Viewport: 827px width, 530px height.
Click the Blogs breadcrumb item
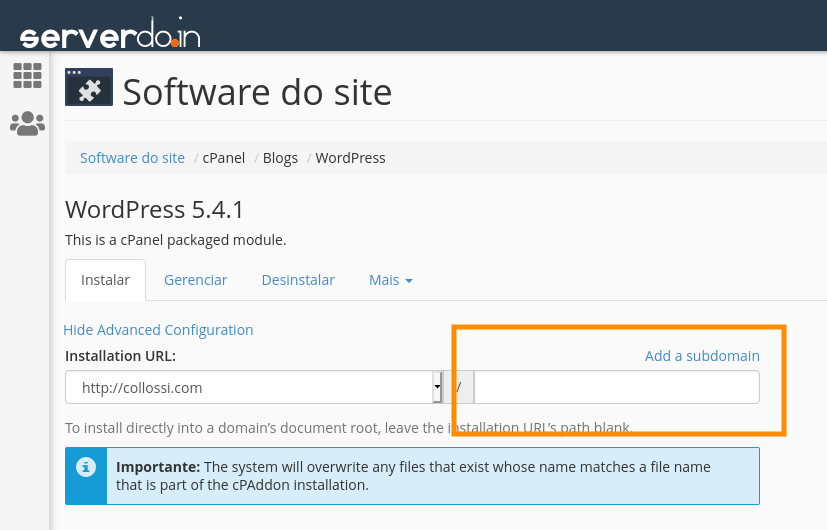click(280, 158)
